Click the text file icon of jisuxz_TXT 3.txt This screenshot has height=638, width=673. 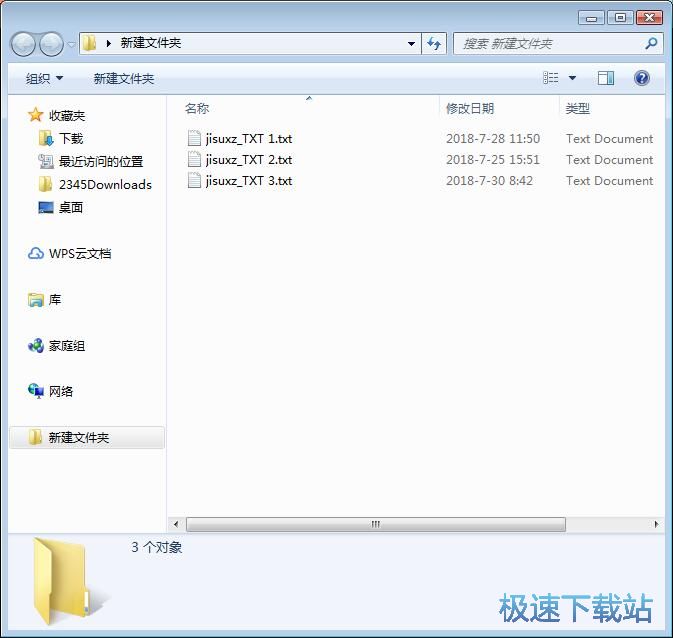(194, 180)
